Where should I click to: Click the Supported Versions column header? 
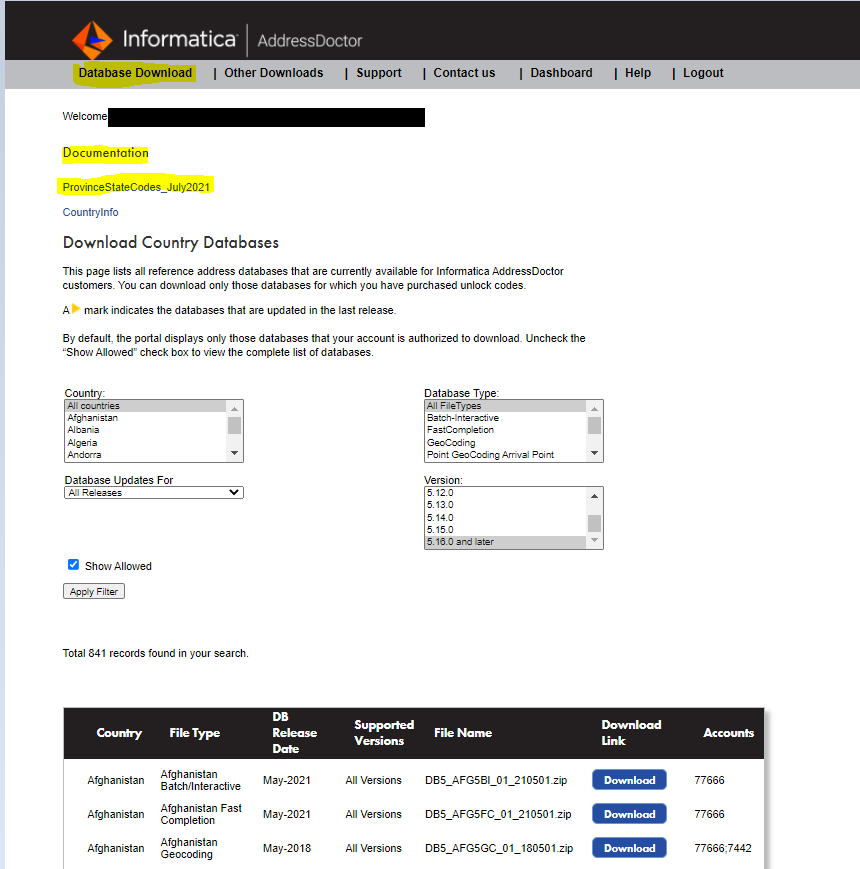pyautogui.click(x=384, y=733)
